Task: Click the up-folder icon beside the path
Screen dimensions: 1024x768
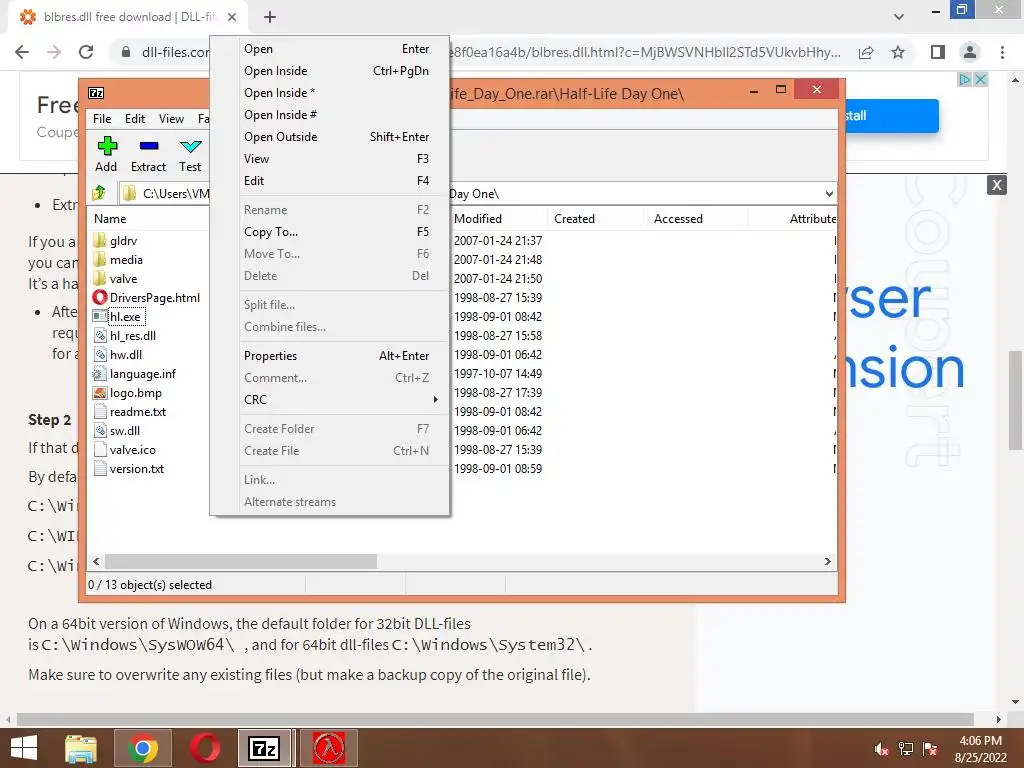Action: (x=99, y=193)
